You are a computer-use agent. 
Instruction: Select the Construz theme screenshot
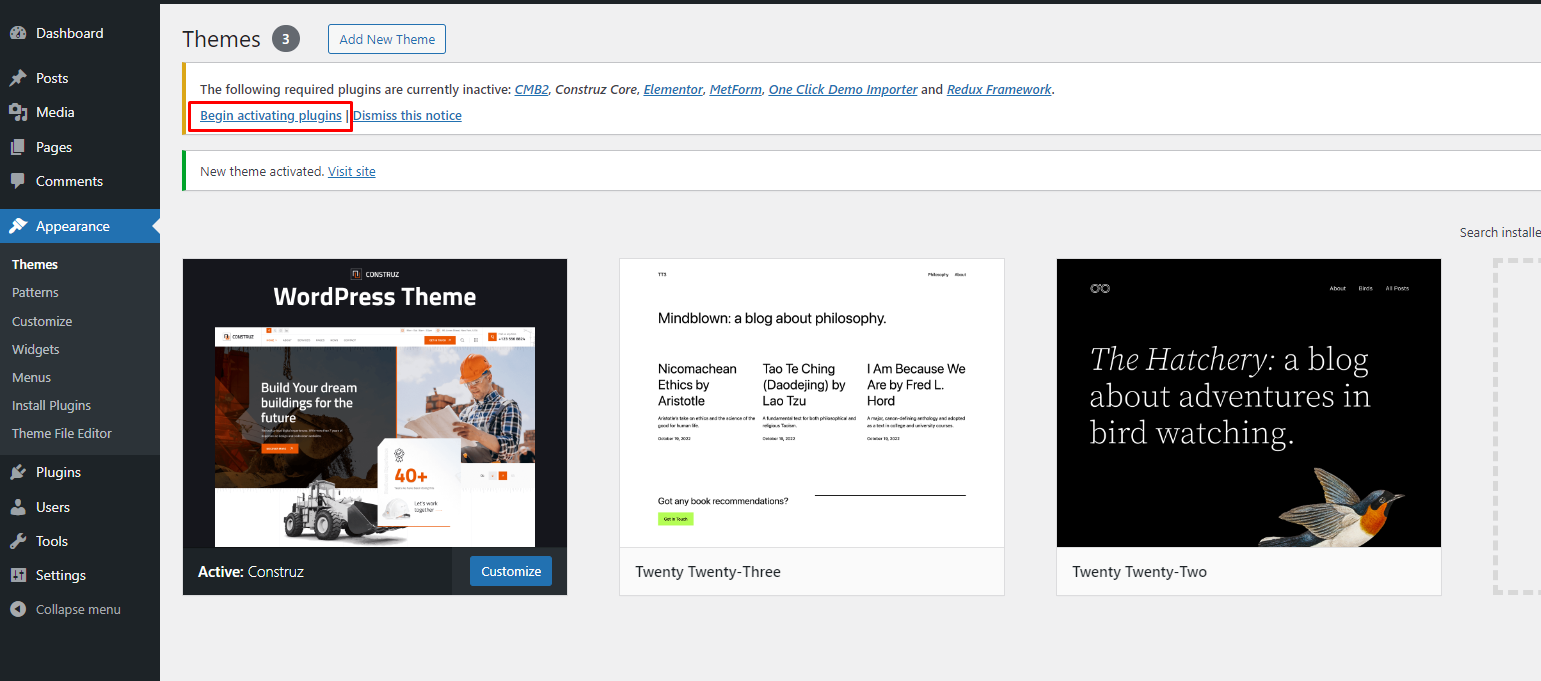point(375,403)
